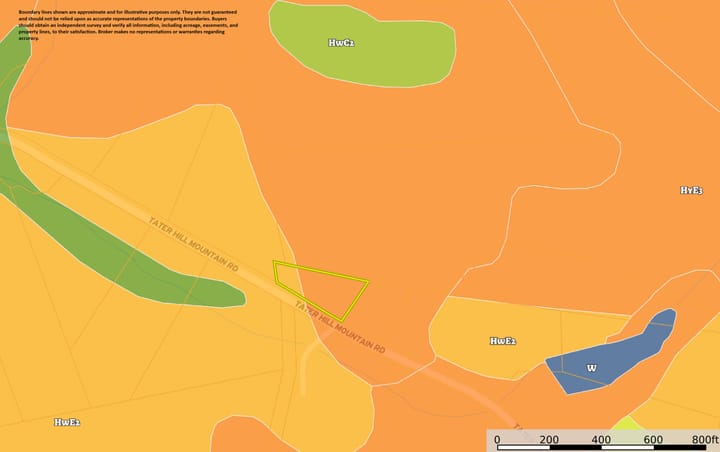Click the HyE3 soil label
This screenshot has width=720, height=452.
tap(691, 190)
